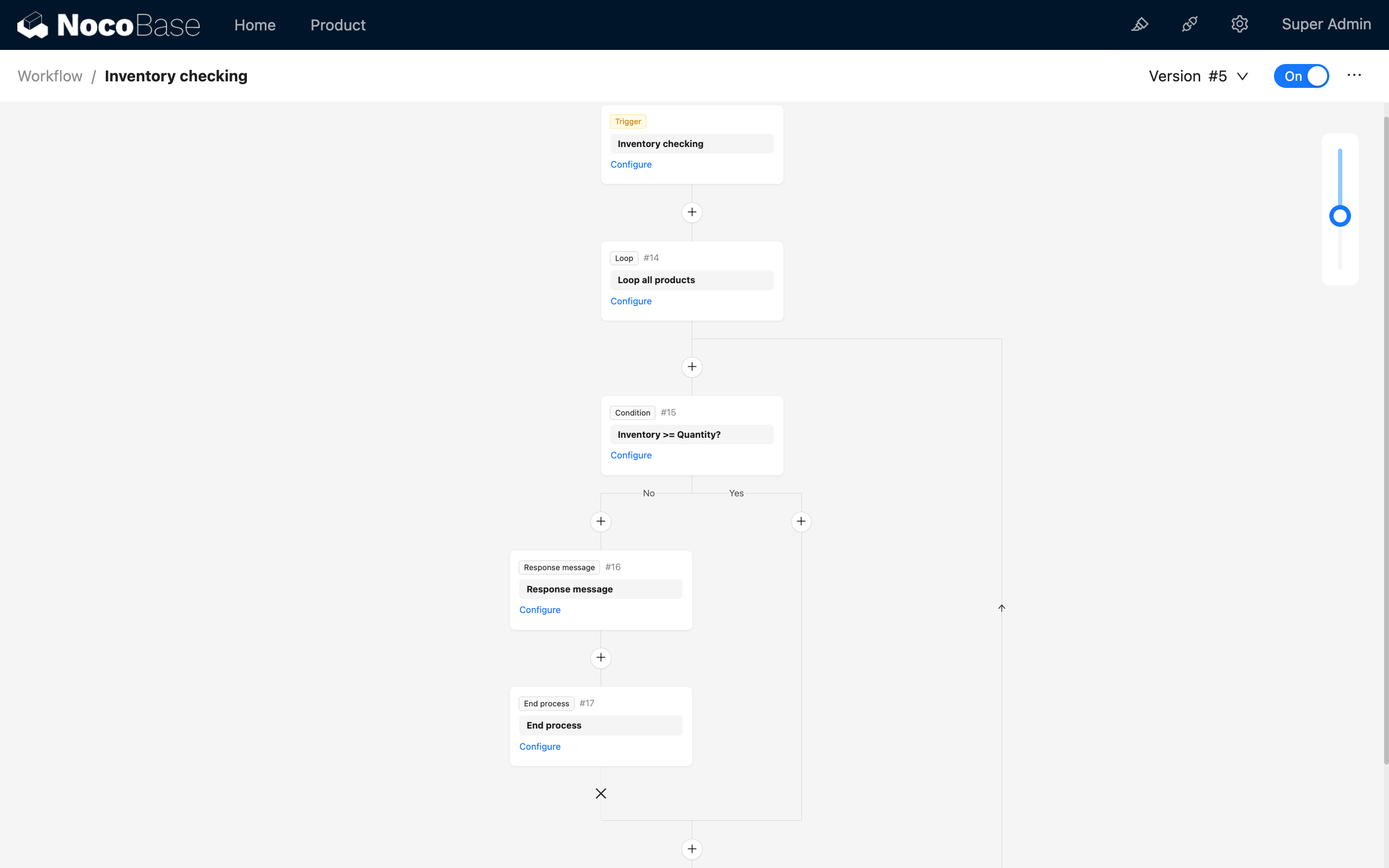Return to the Workflow list via breadcrumb
The image size is (1389, 868).
(49, 75)
